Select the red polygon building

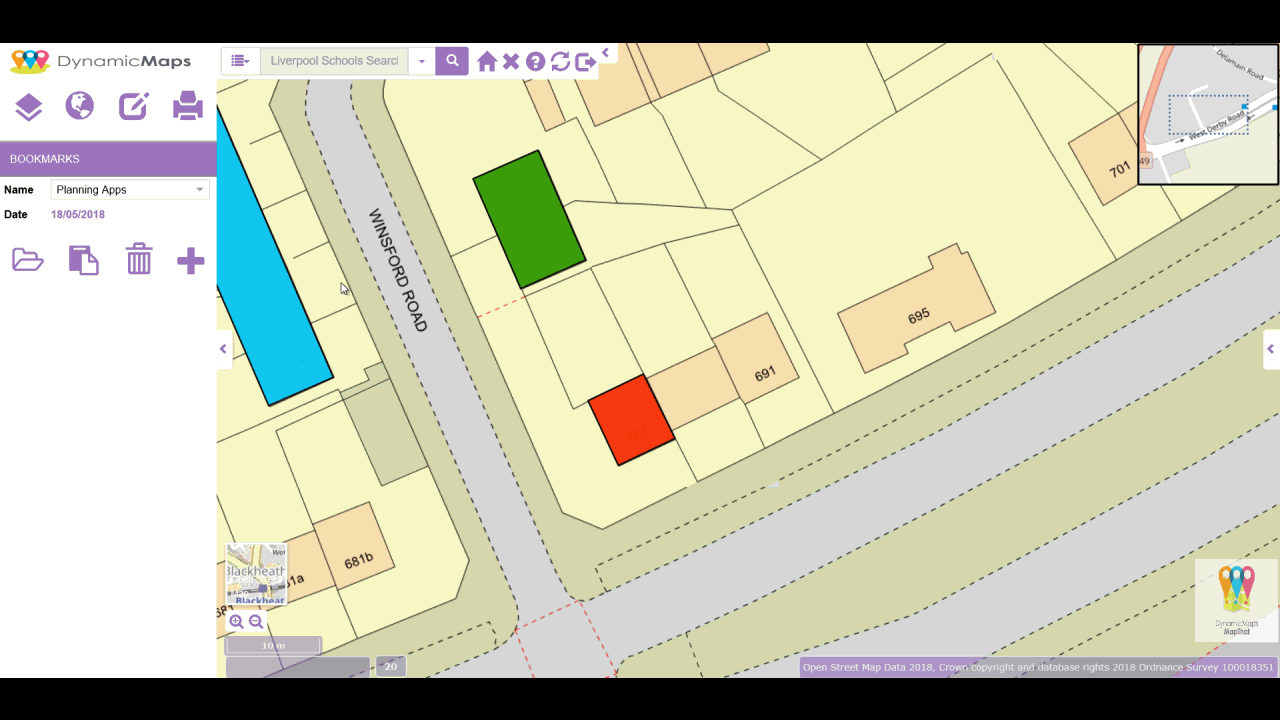tap(632, 420)
